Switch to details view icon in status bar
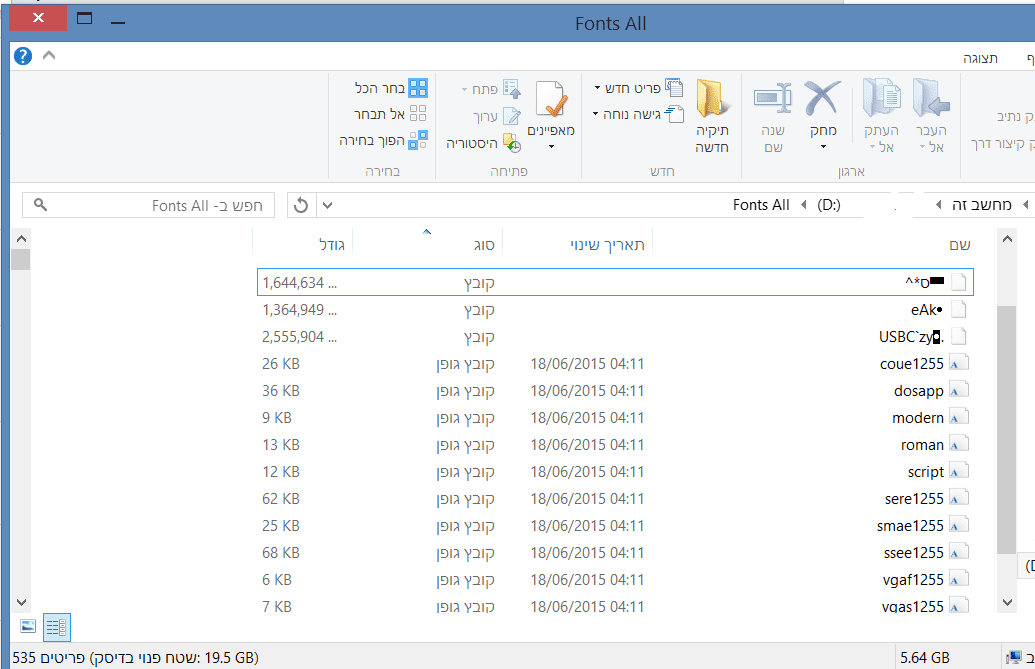This screenshot has width=1035, height=669. coord(57,627)
